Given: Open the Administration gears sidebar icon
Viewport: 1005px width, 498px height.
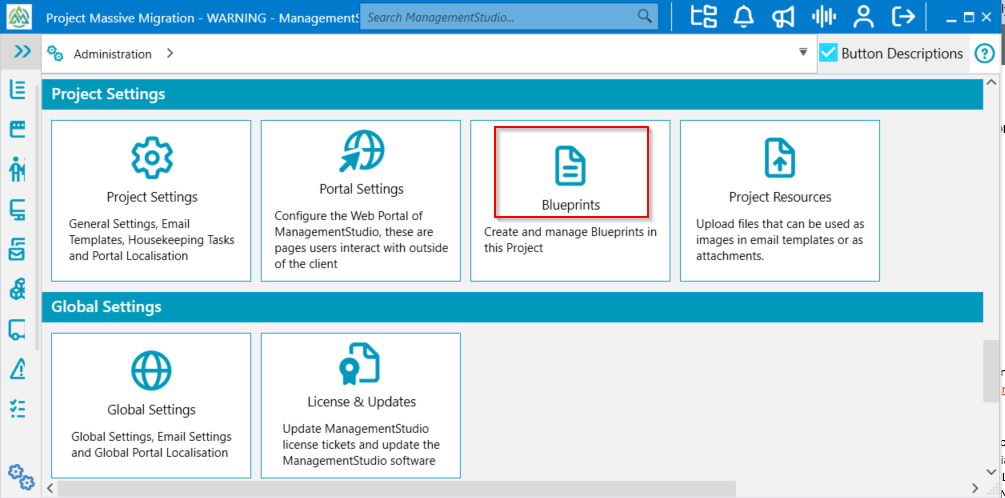Looking at the screenshot, I should pos(21,476).
